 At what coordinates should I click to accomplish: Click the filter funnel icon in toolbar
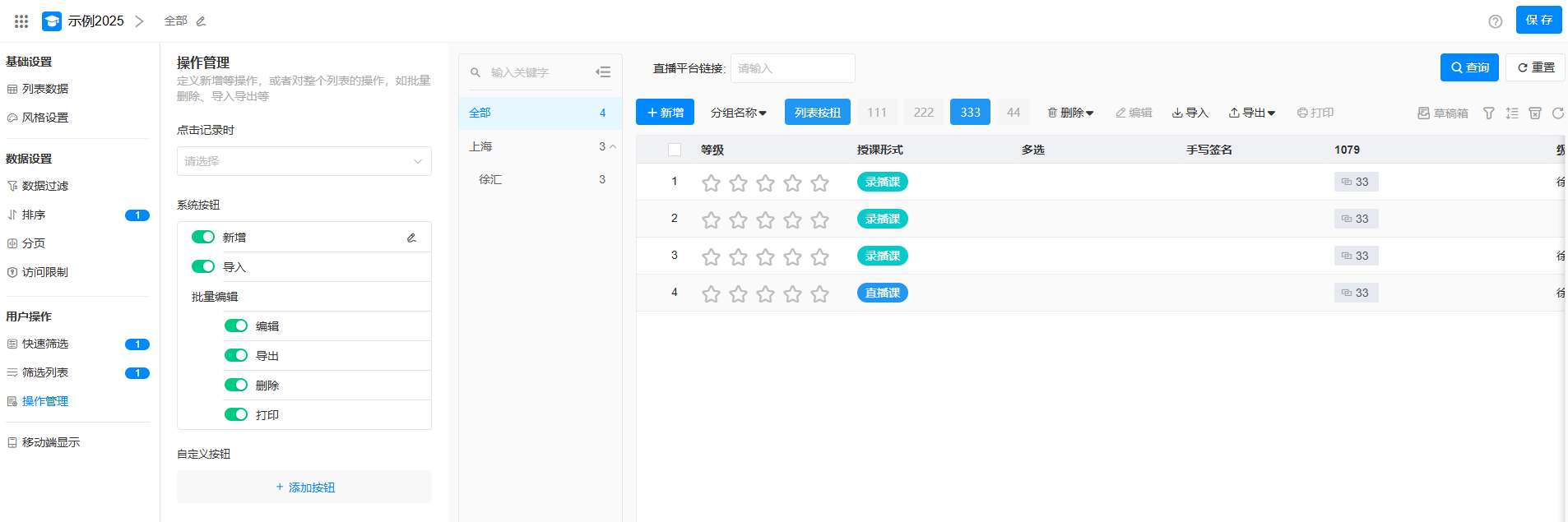(1488, 113)
